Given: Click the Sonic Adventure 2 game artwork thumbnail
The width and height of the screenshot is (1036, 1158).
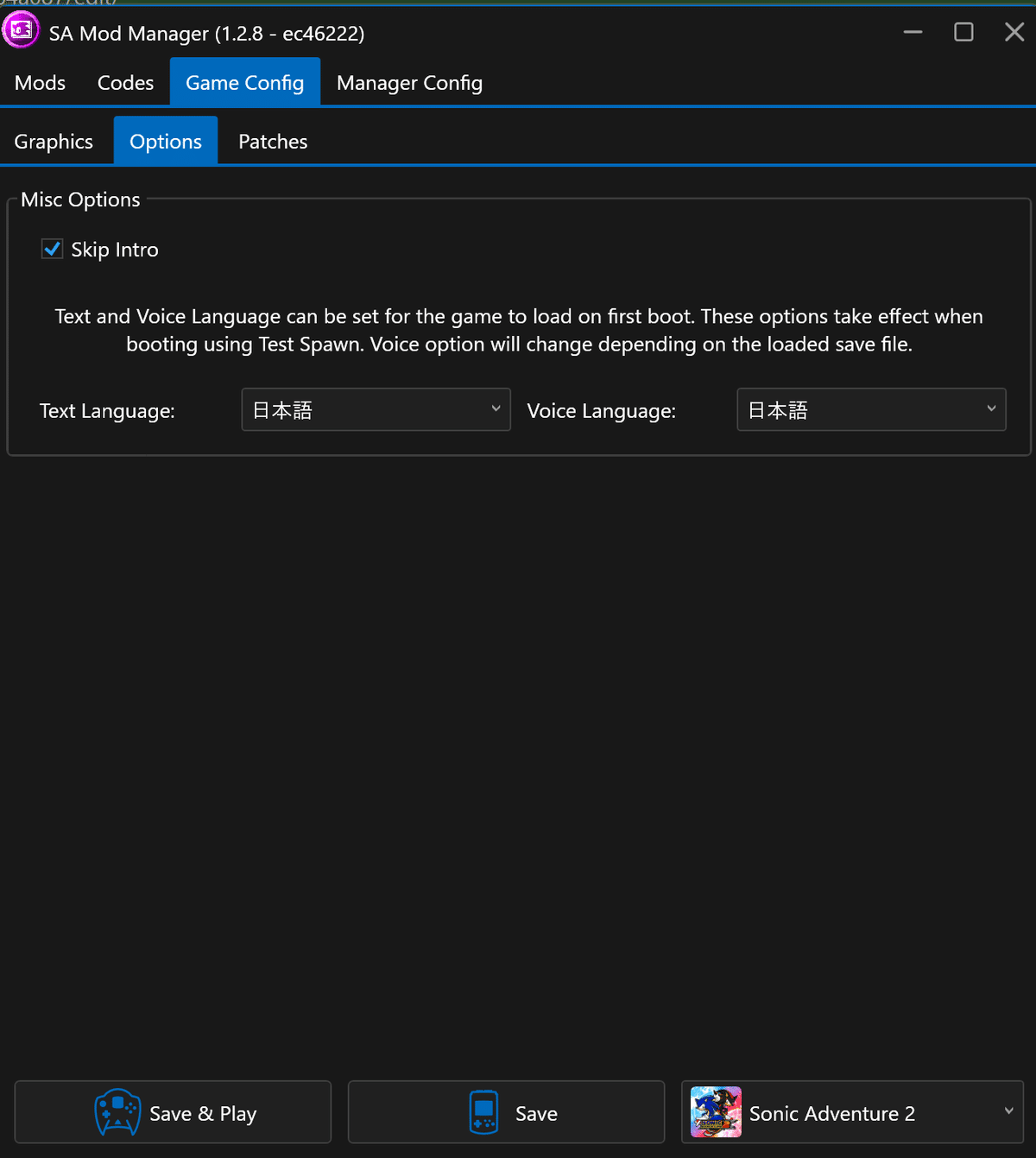Looking at the screenshot, I should (x=715, y=1112).
